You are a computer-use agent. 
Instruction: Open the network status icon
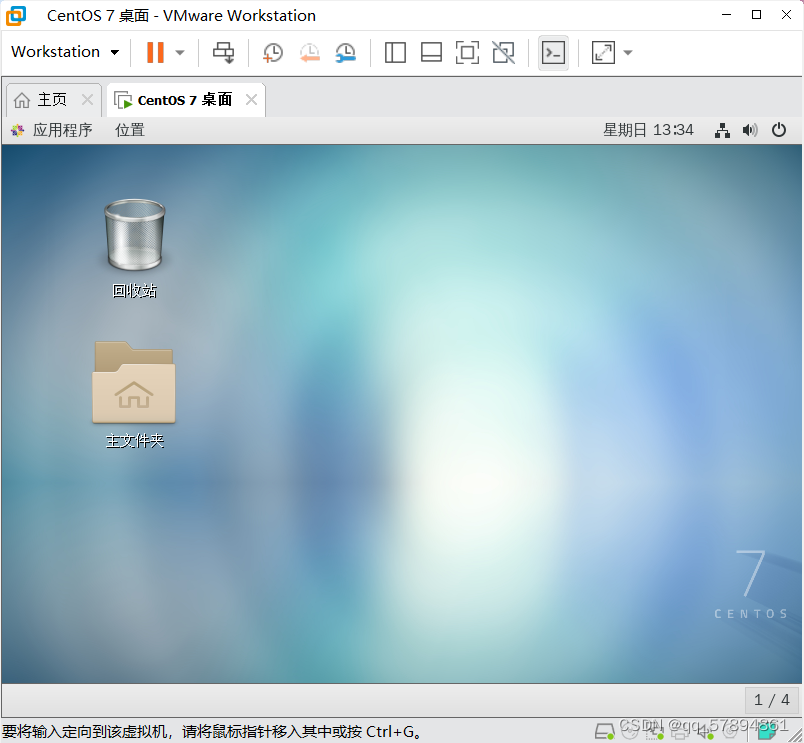pos(722,130)
